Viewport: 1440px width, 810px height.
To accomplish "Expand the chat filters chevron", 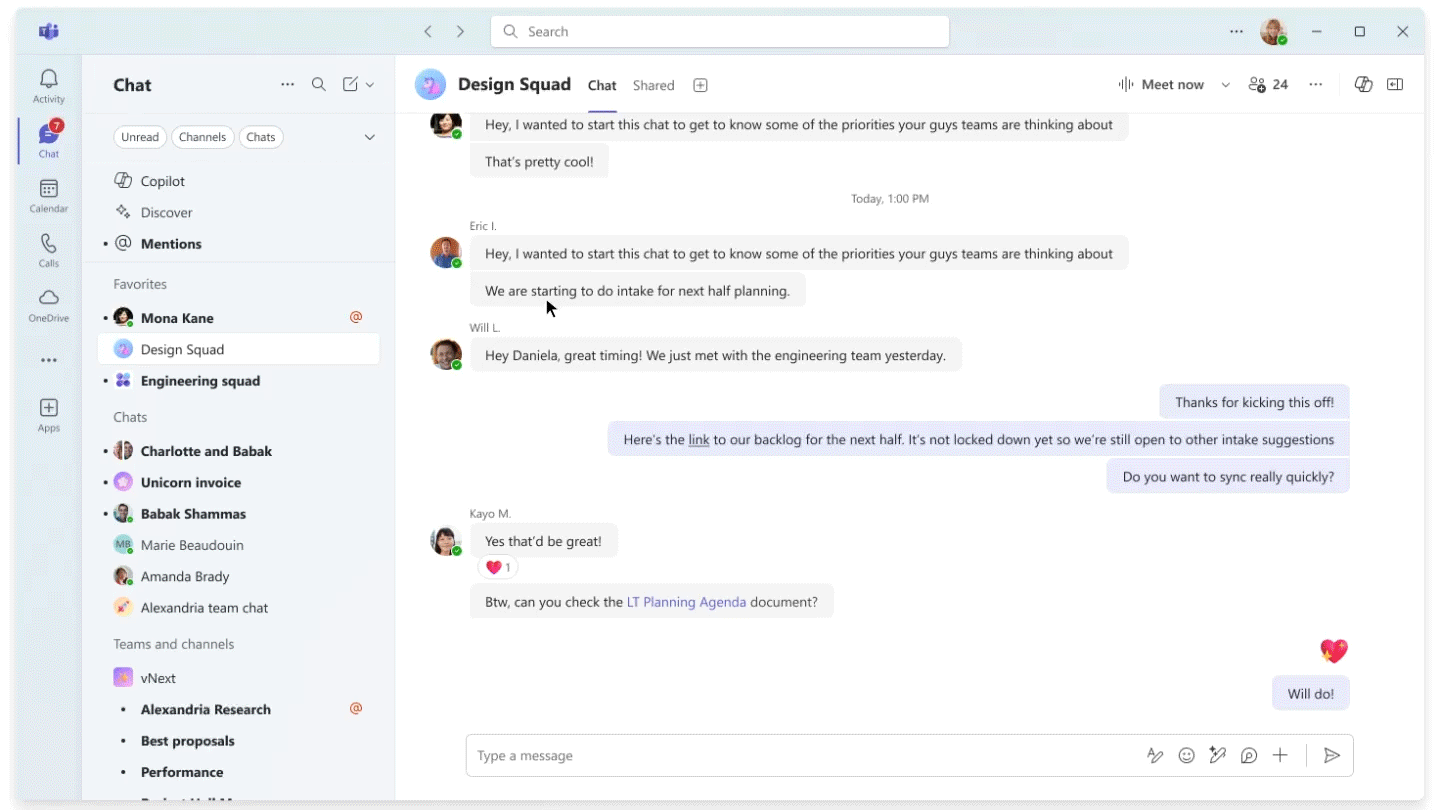I will click(x=369, y=137).
